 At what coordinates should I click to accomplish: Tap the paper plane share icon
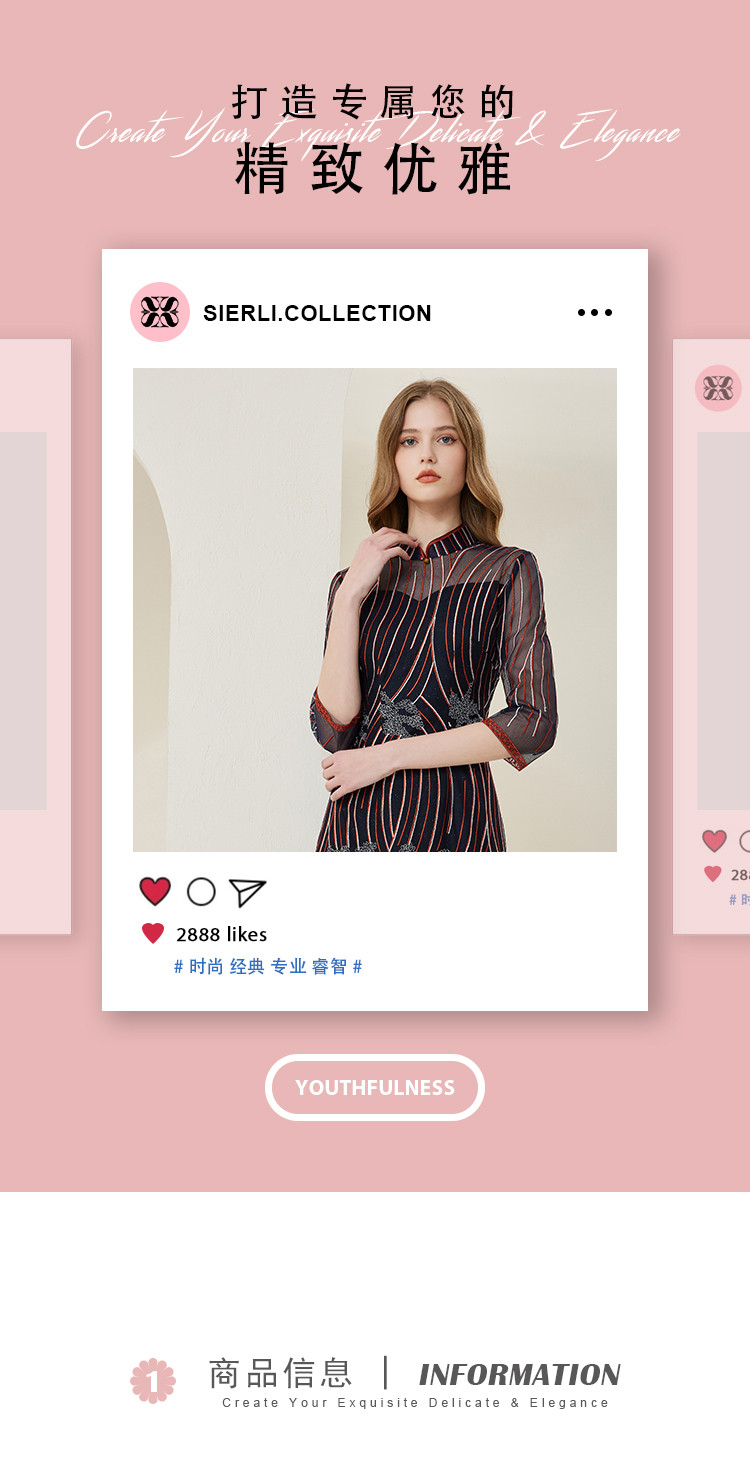[247, 892]
